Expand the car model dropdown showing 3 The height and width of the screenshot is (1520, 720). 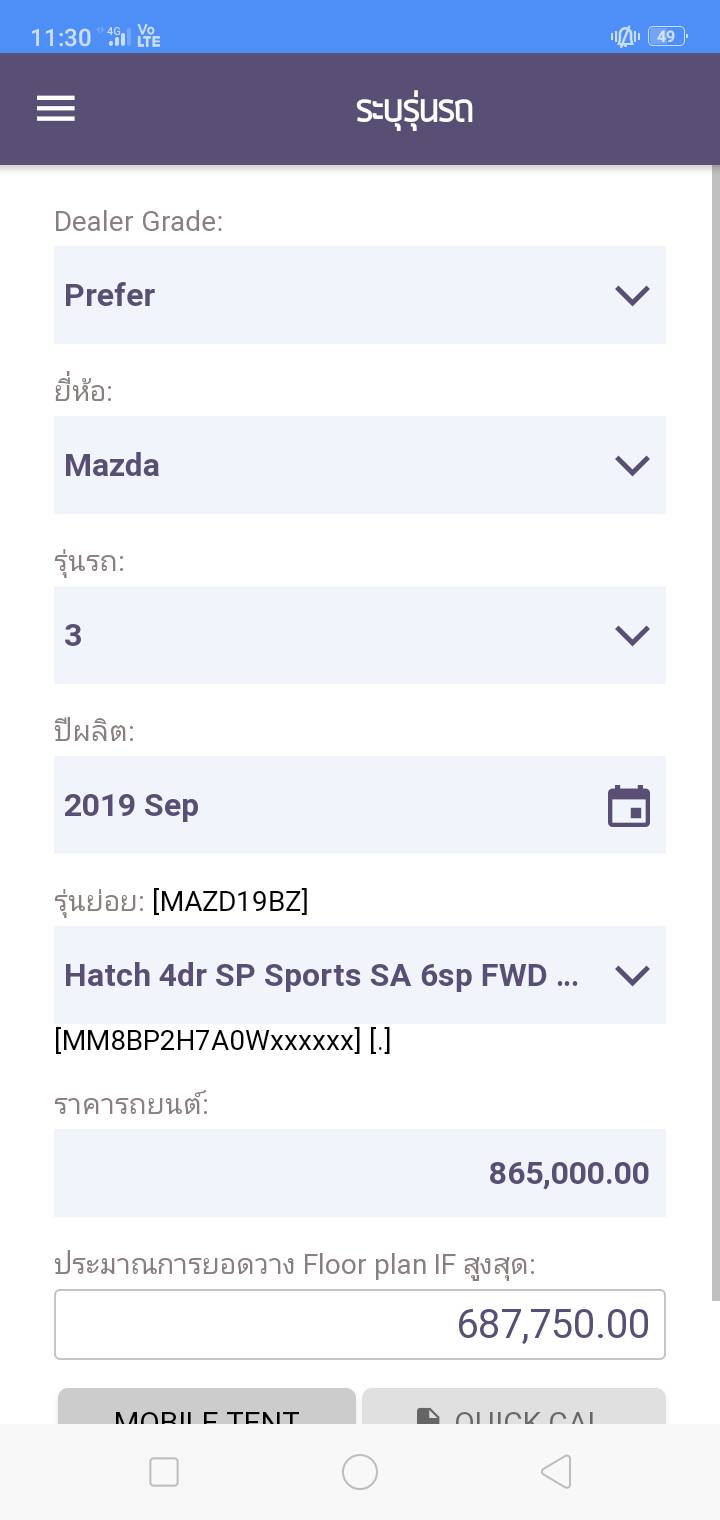(x=359, y=635)
